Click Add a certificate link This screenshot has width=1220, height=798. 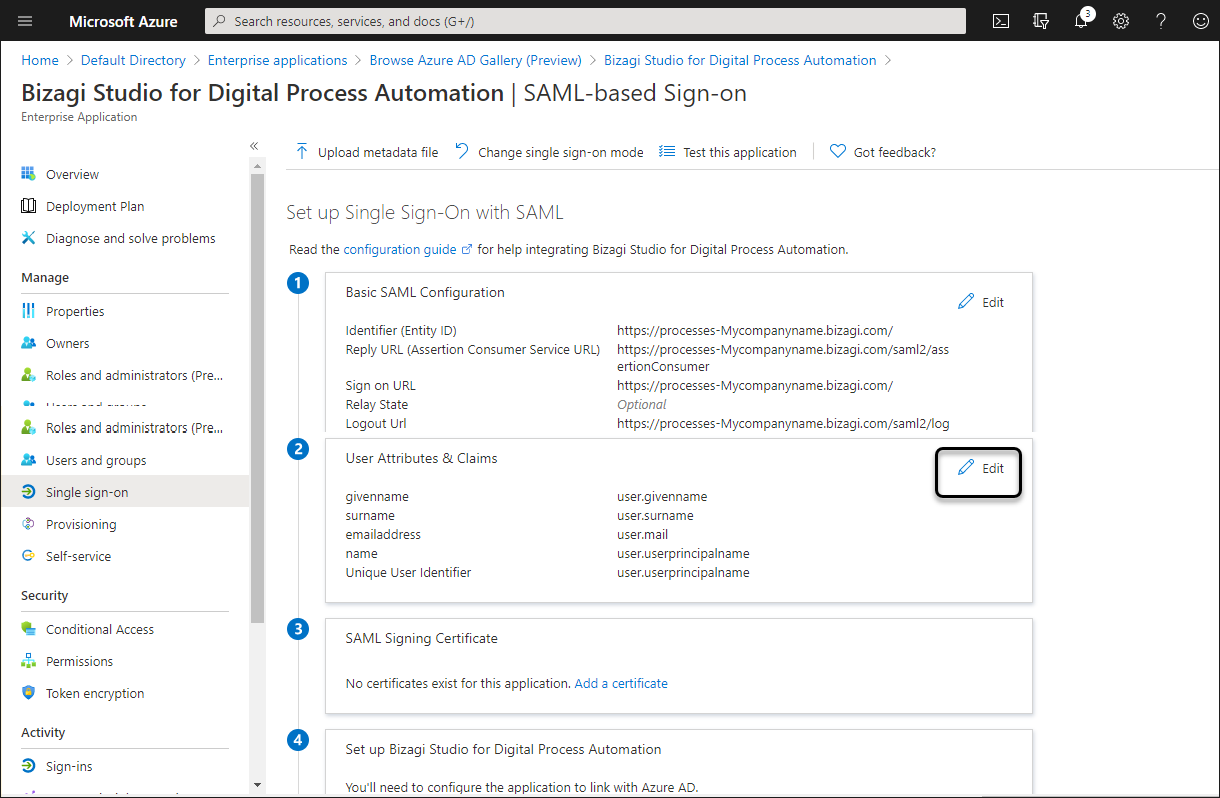point(621,684)
